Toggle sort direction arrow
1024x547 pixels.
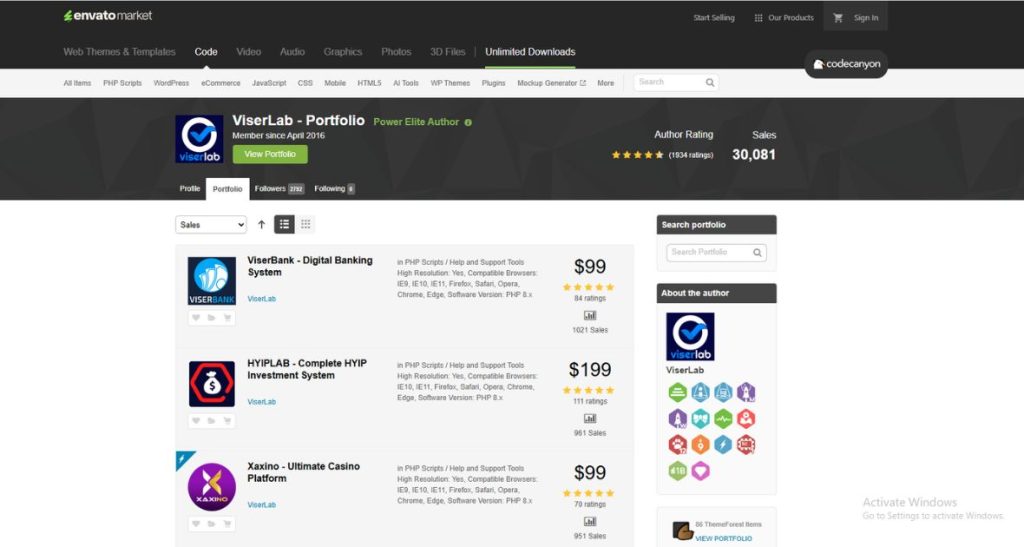coord(261,225)
